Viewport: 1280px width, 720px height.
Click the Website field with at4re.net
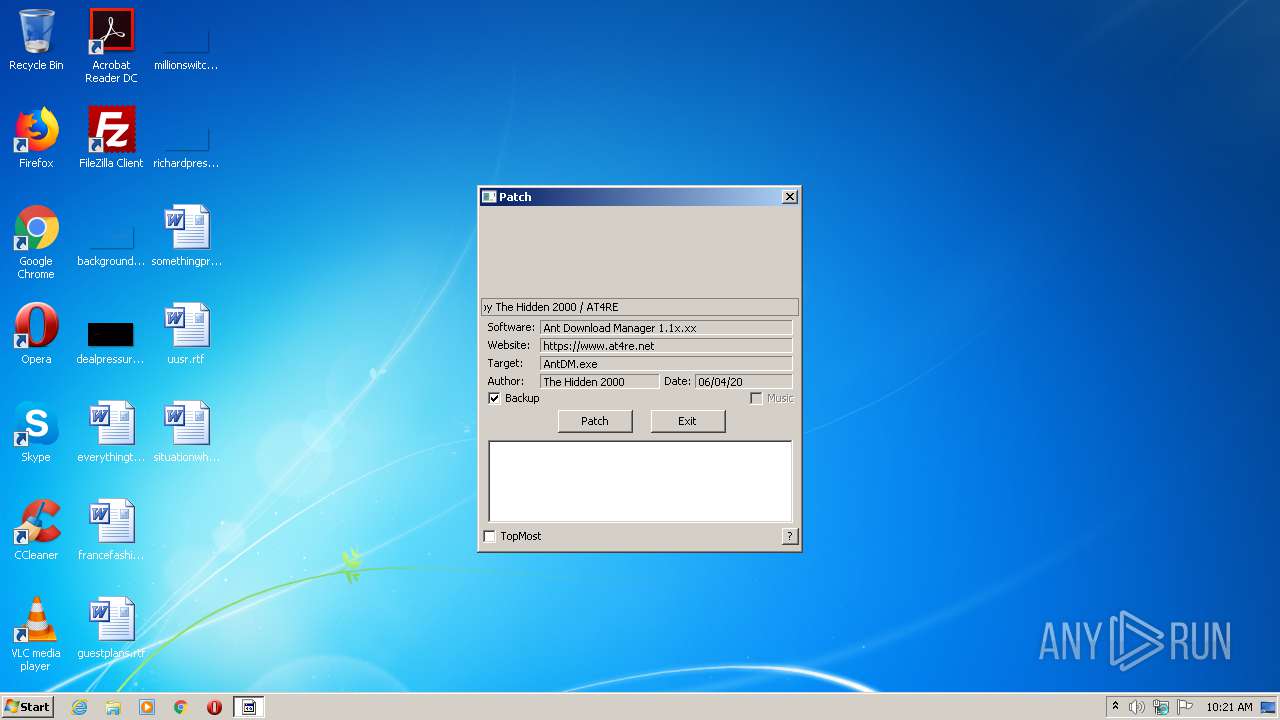coord(666,346)
